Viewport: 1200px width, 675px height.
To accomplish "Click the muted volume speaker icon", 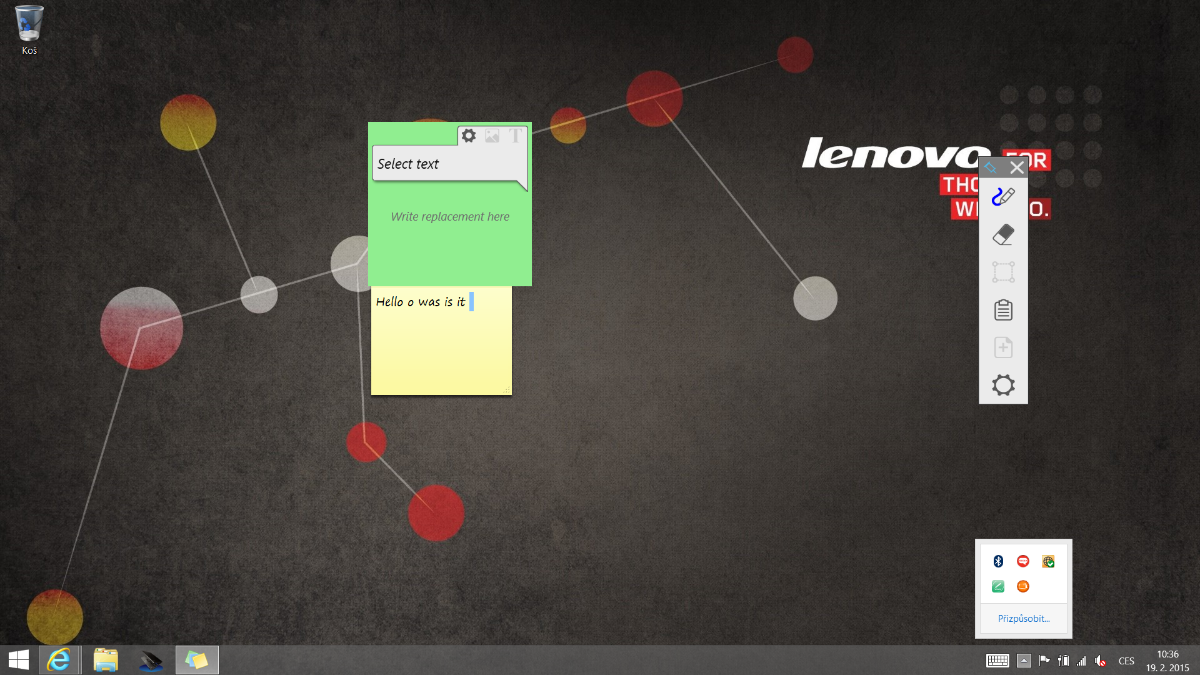I will [1100, 660].
